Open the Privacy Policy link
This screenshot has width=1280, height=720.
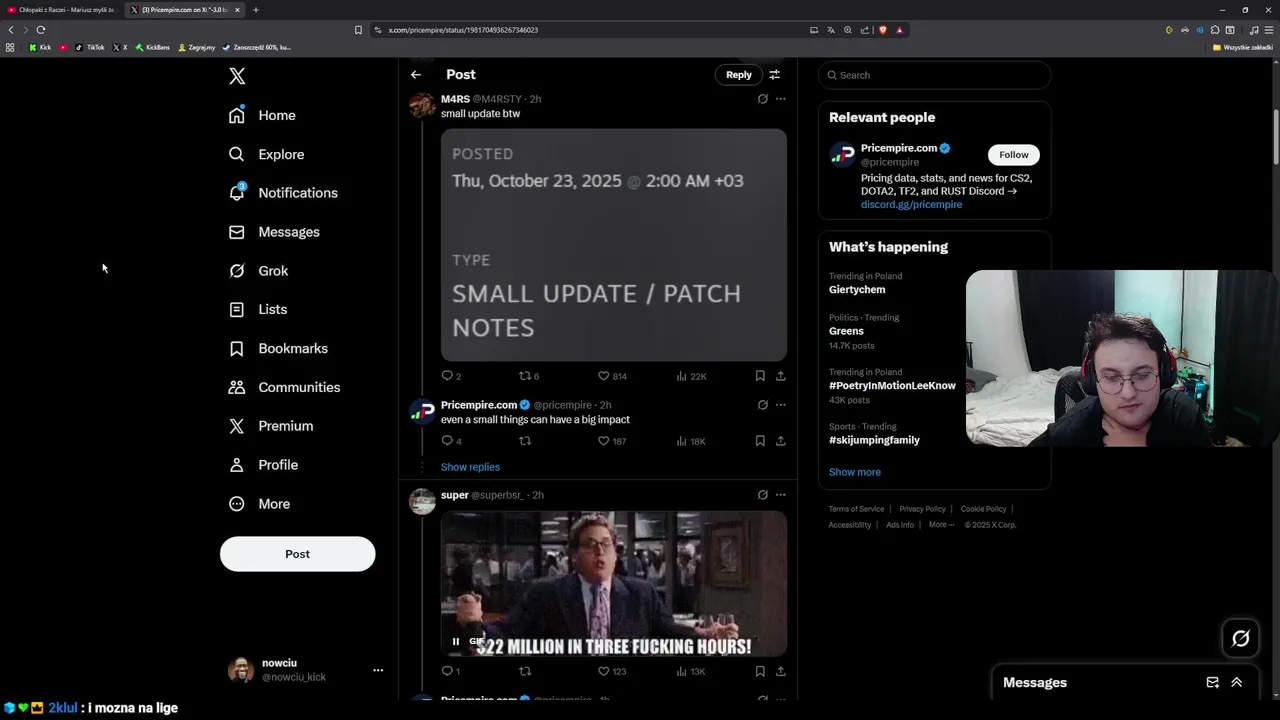922,509
